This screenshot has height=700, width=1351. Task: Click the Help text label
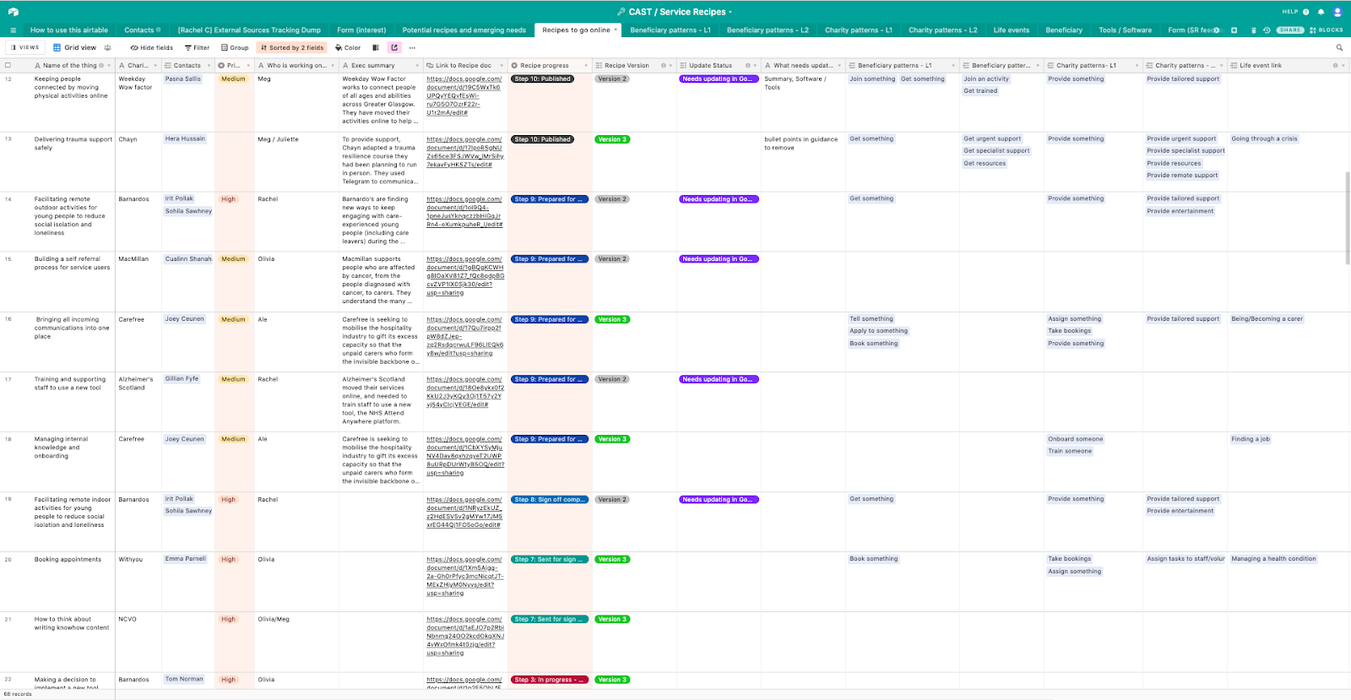click(1290, 12)
